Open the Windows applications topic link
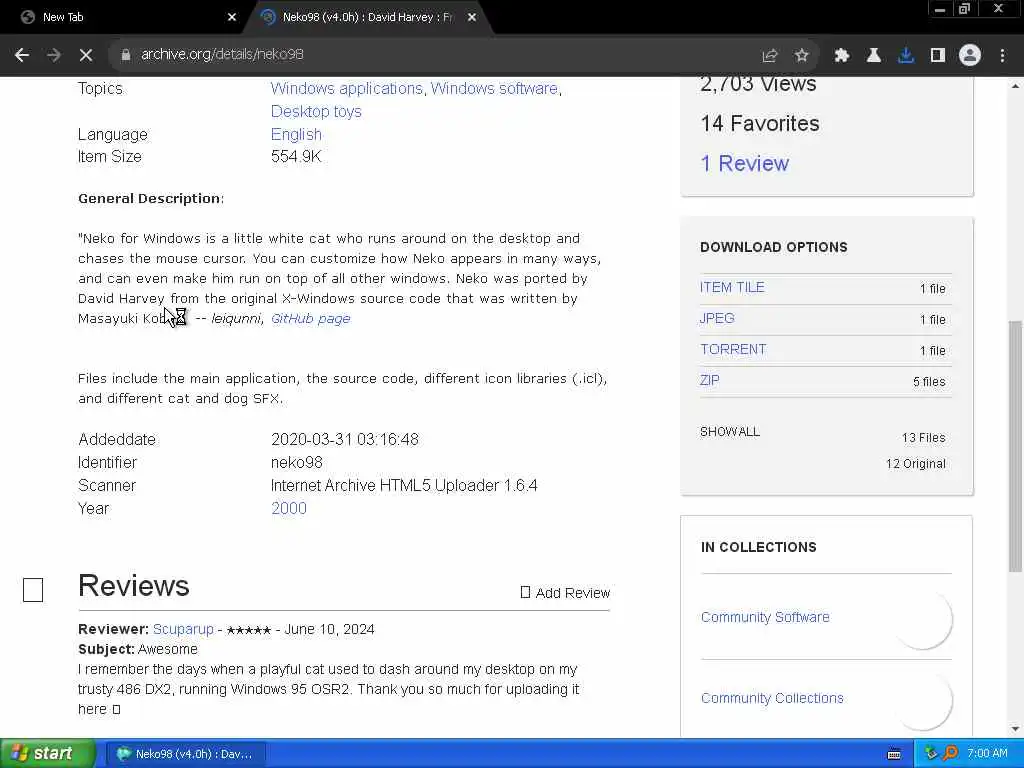Screen dimensions: 1024x768 (x=347, y=88)
